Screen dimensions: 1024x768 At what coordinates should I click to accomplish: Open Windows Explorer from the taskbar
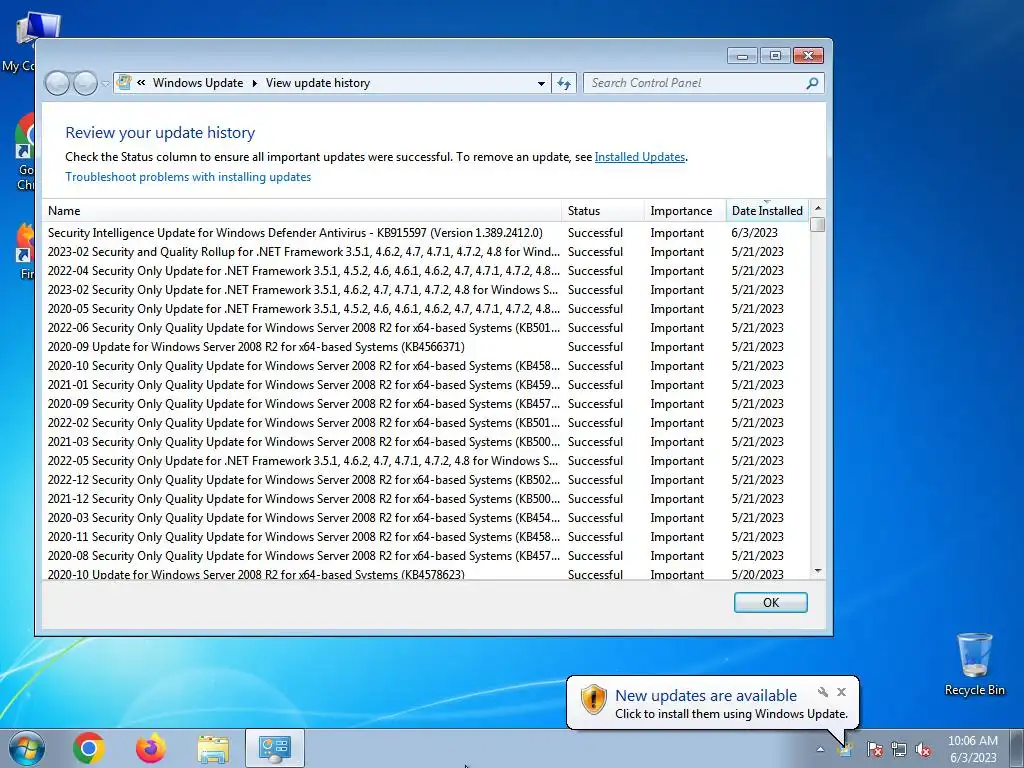(213, 749)
